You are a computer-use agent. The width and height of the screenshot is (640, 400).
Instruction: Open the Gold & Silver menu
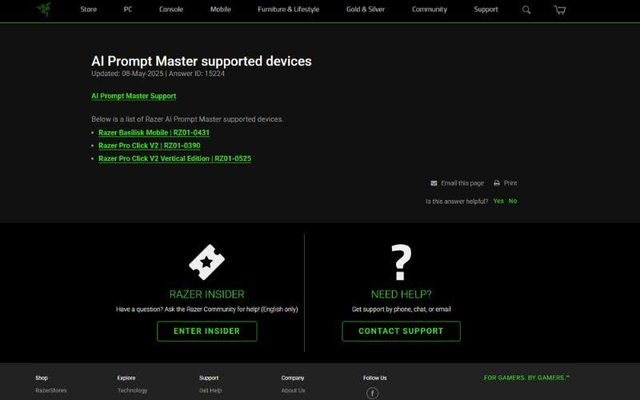[365, 9]
